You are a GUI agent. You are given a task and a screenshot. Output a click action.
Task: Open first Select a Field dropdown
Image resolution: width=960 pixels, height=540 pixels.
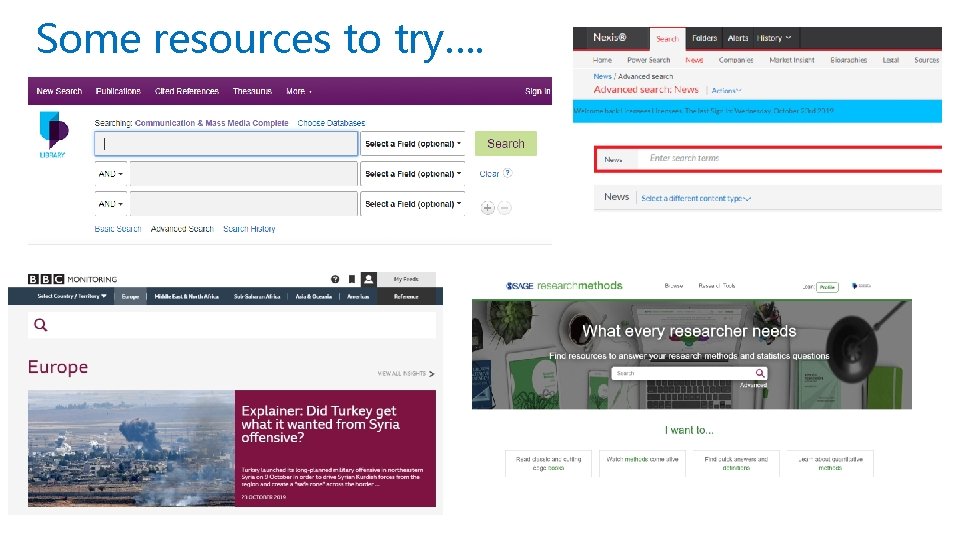point(413,144)
